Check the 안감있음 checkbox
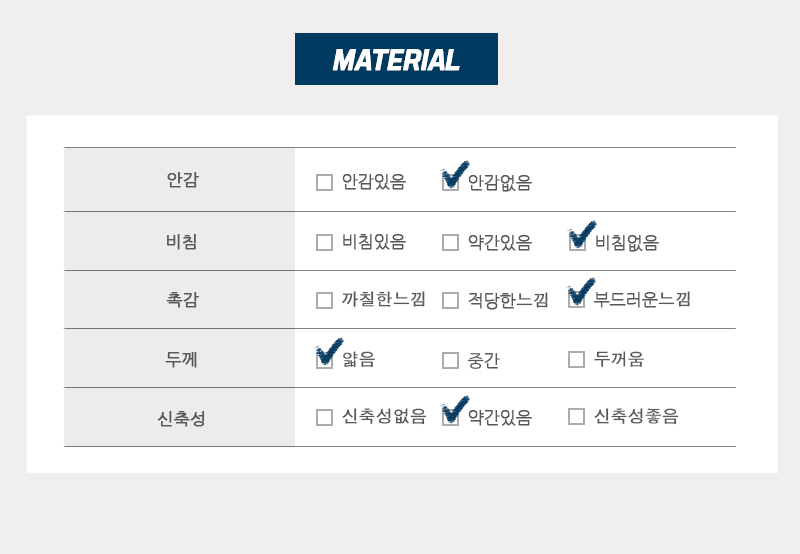 point(324,183)
